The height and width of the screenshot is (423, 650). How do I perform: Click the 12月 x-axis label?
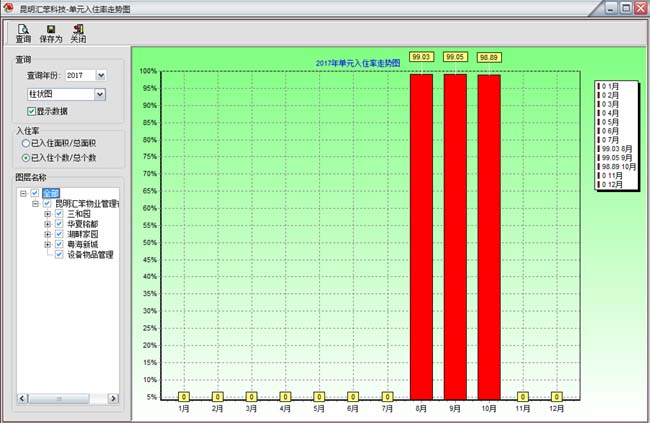point(557,408)
